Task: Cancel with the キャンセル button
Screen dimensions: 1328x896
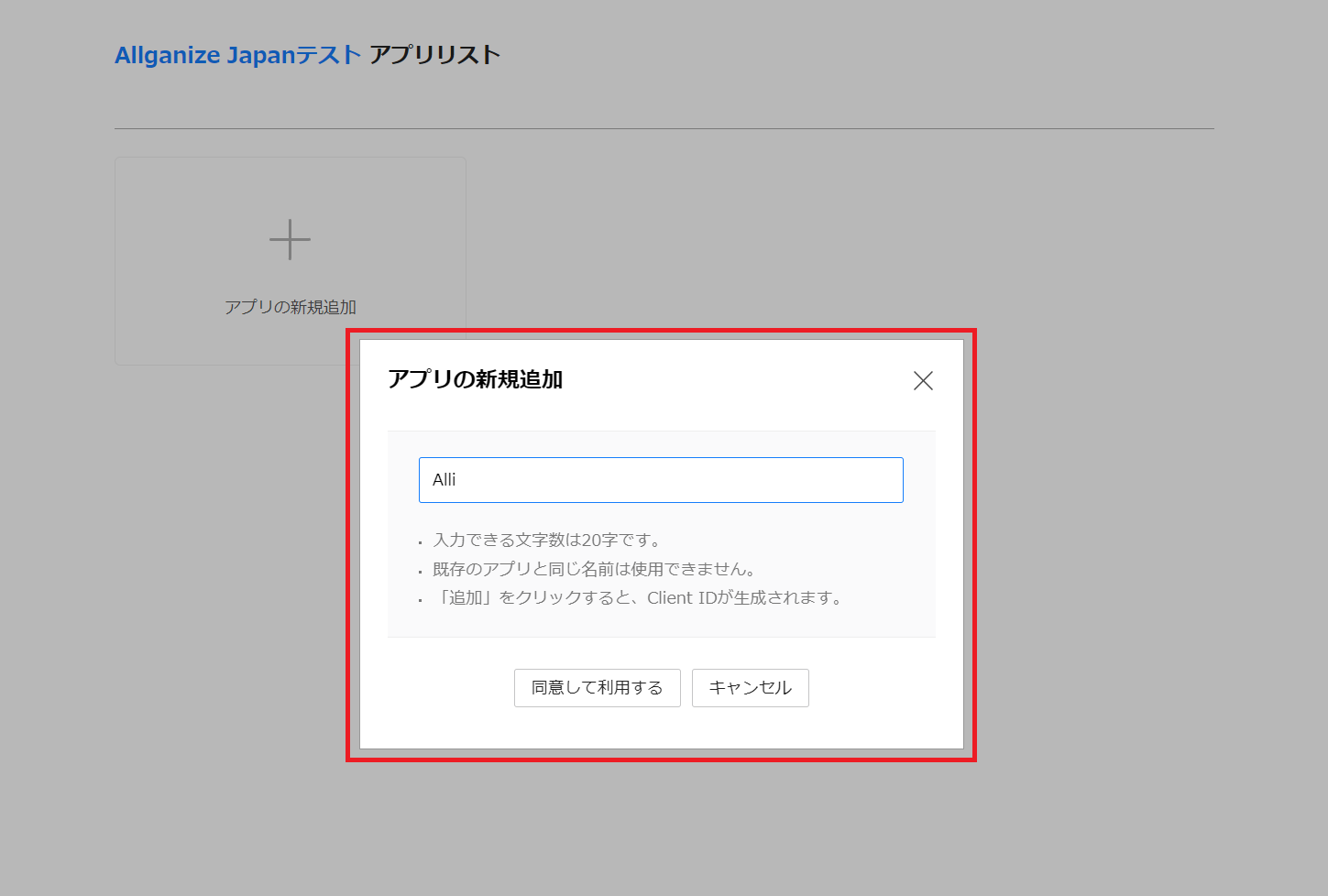Action: (750, 688)
